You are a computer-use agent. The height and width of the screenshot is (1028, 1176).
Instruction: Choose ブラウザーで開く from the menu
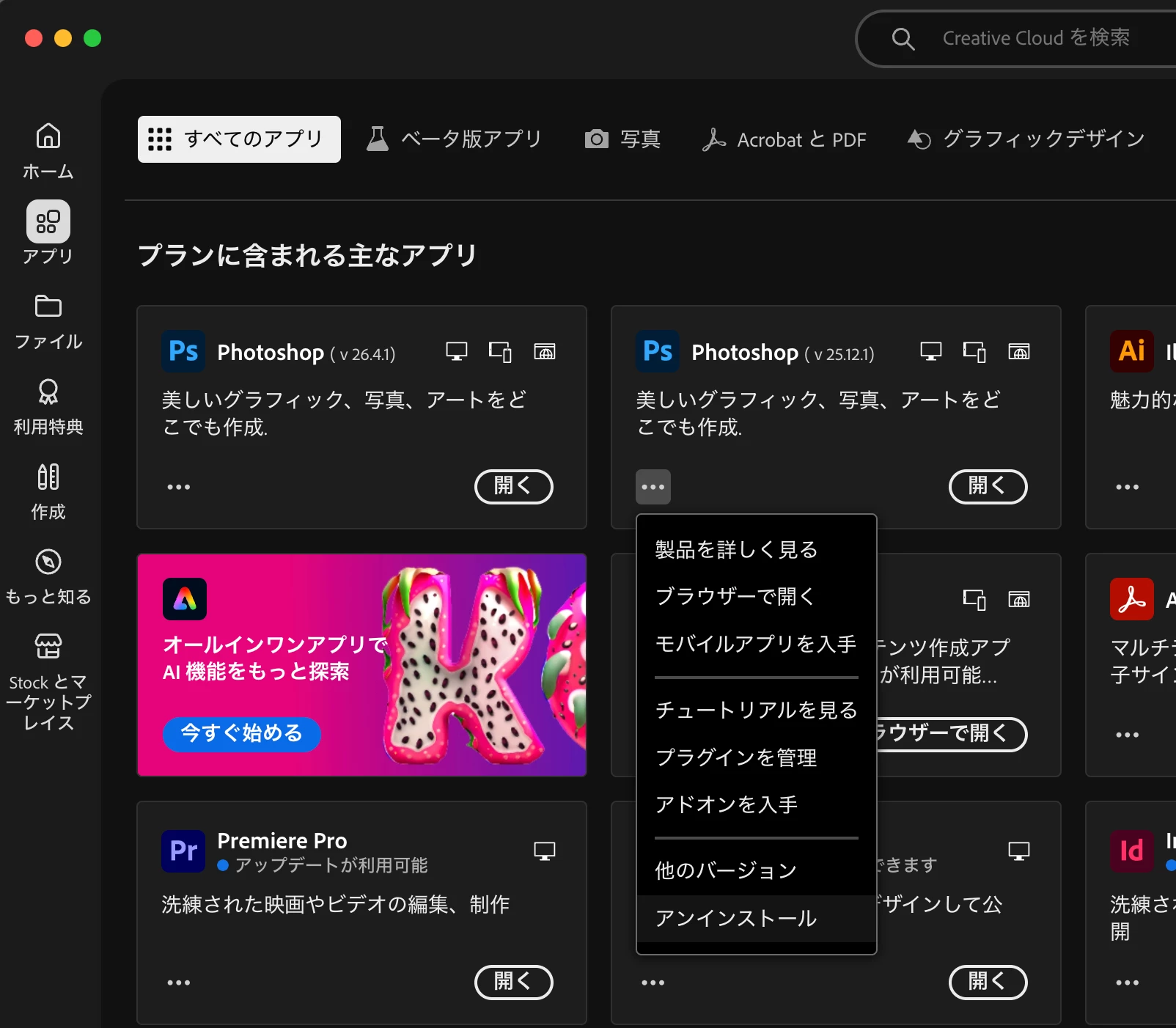click(757, 596)
